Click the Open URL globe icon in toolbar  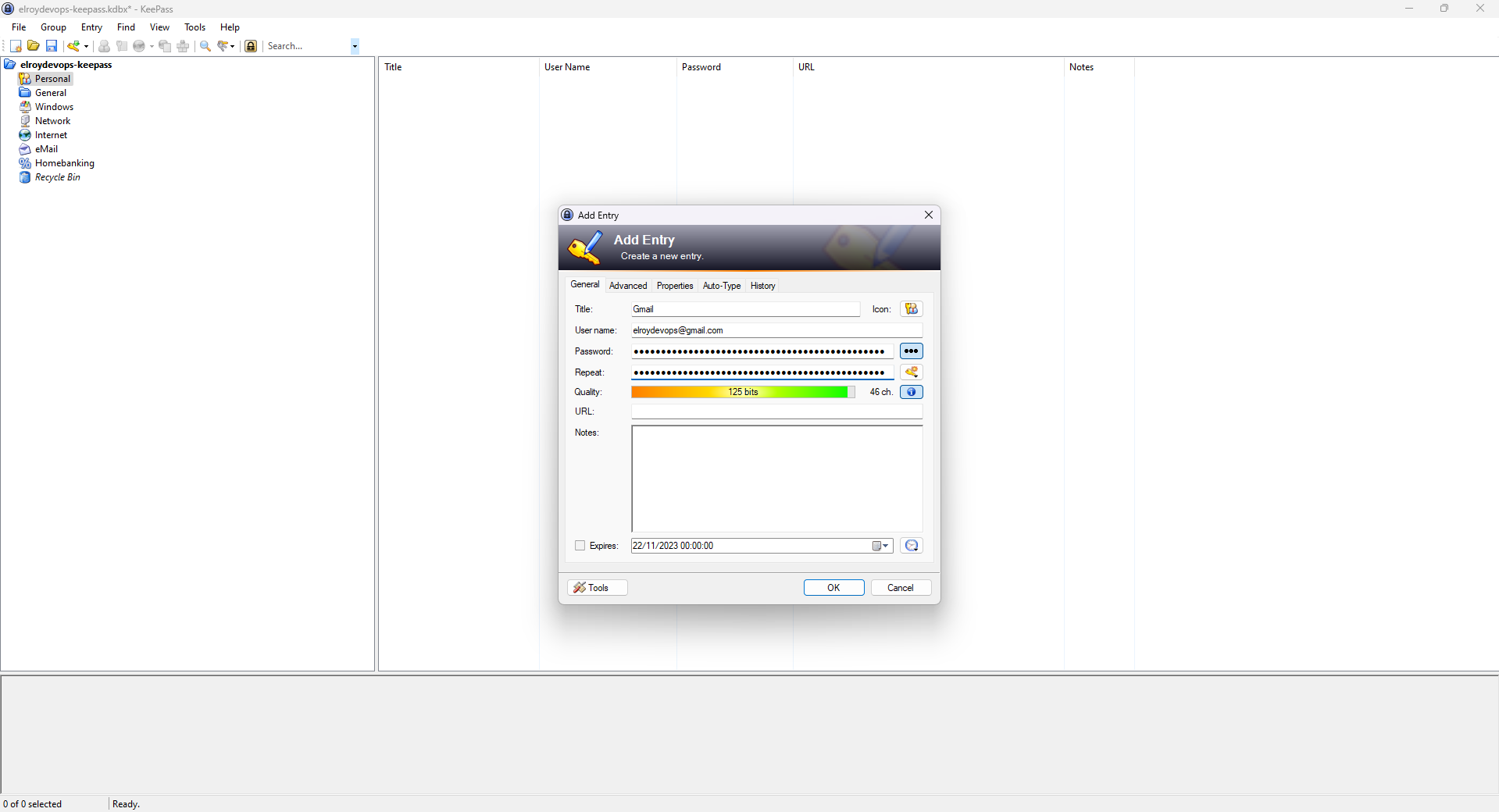click(139, 46)
